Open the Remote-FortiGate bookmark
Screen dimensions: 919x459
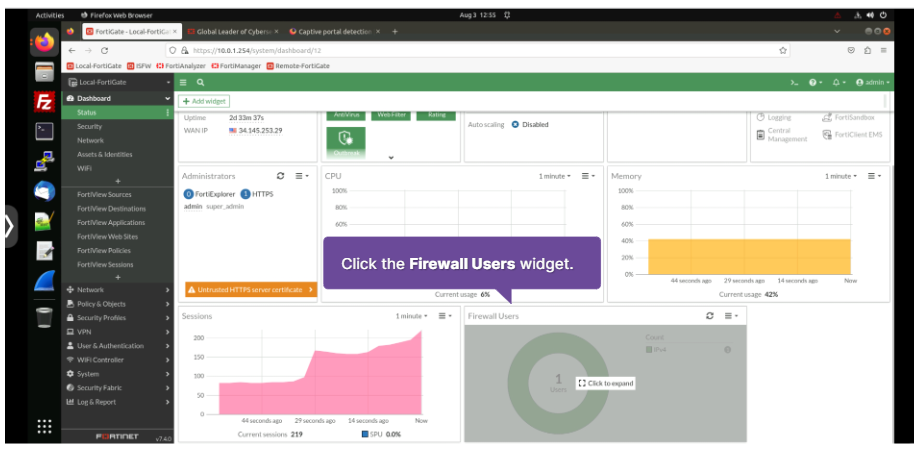(x=298, y=66)
